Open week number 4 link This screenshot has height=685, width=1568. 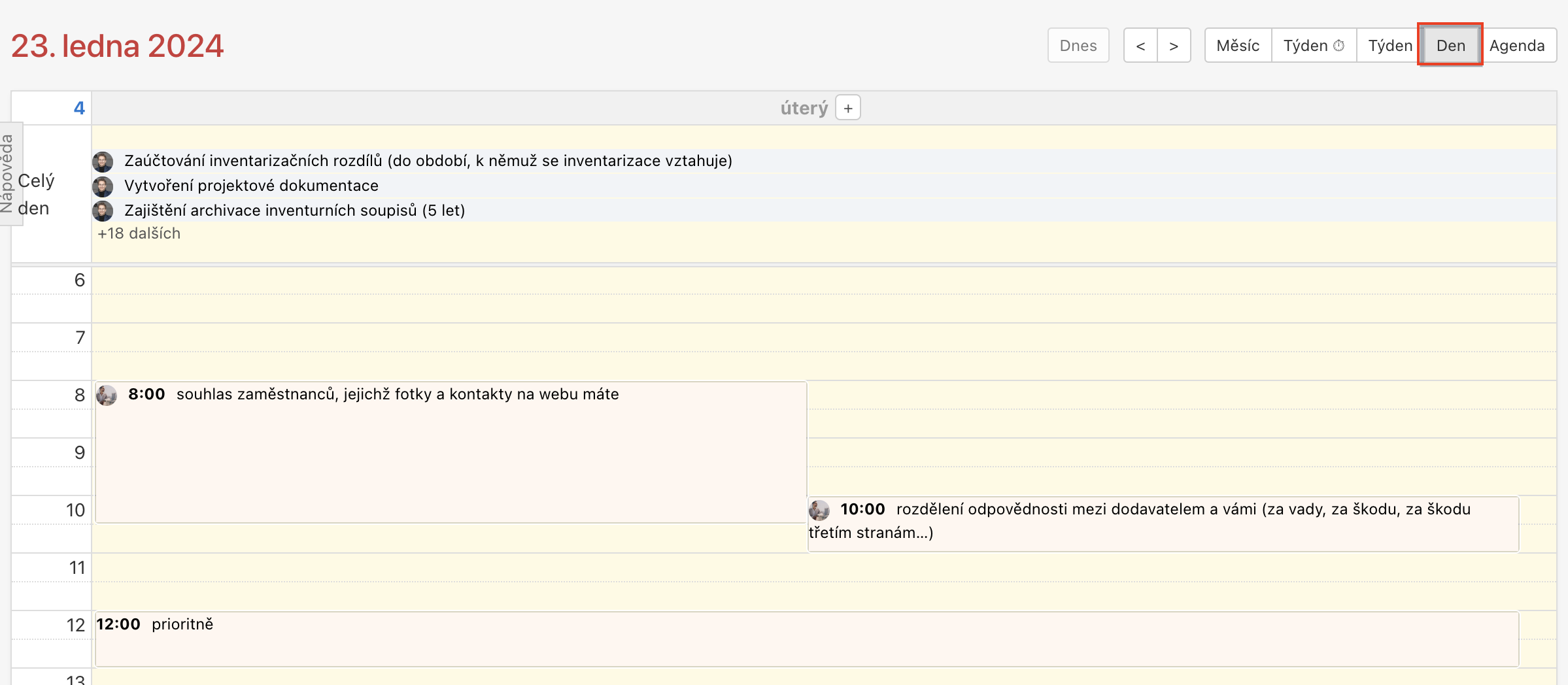tap(79, 109)
